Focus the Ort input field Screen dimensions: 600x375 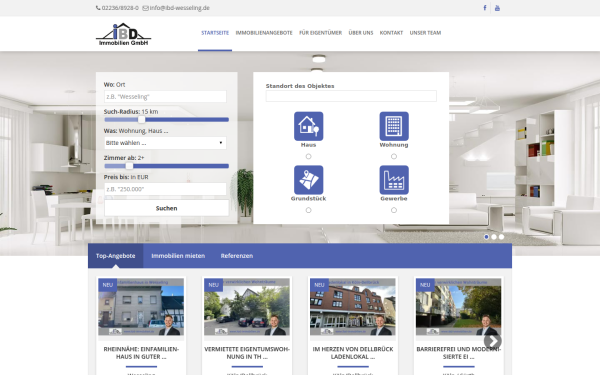pyautogui.click(x=165, y=96)
